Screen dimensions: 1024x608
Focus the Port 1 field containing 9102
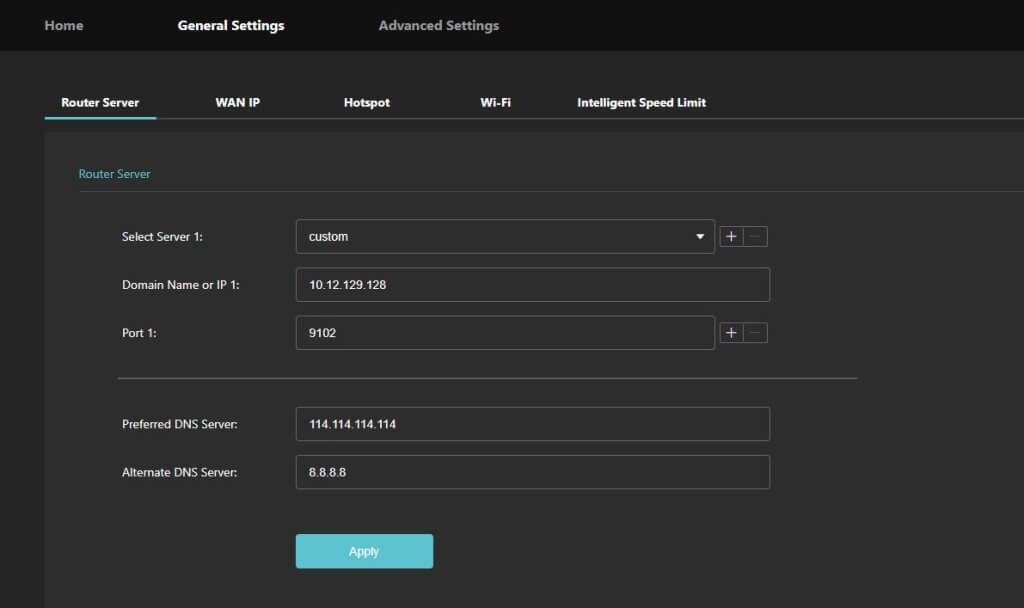[505, 333]
